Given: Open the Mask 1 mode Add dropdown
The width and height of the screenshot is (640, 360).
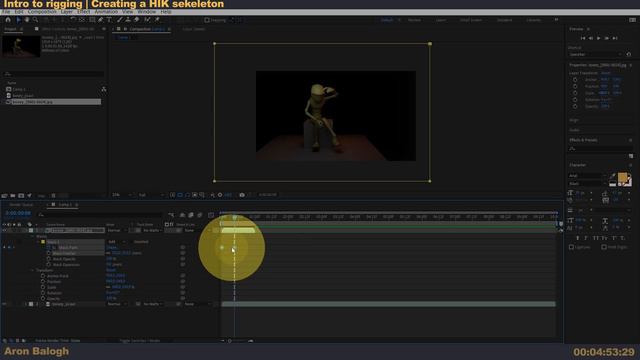Looking at the screenshot, I should 117,242.
